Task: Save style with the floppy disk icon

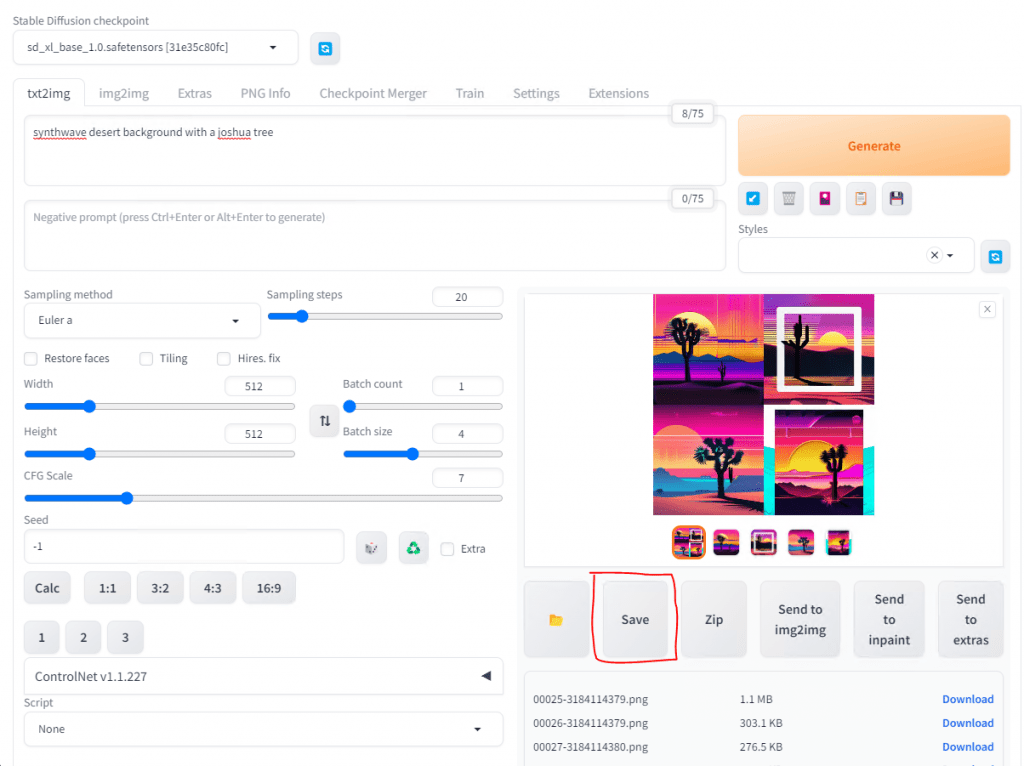Action: [x=897, y=199]
